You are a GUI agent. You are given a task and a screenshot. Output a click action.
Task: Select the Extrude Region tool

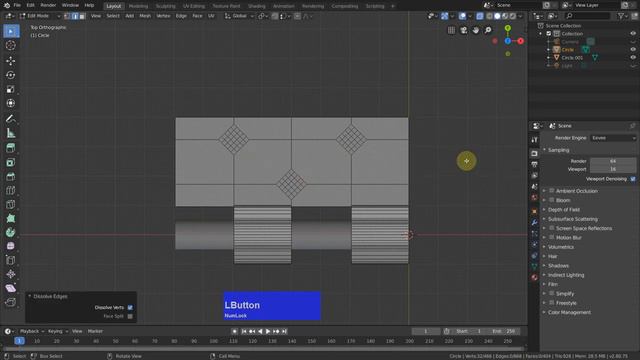[11, 148]
